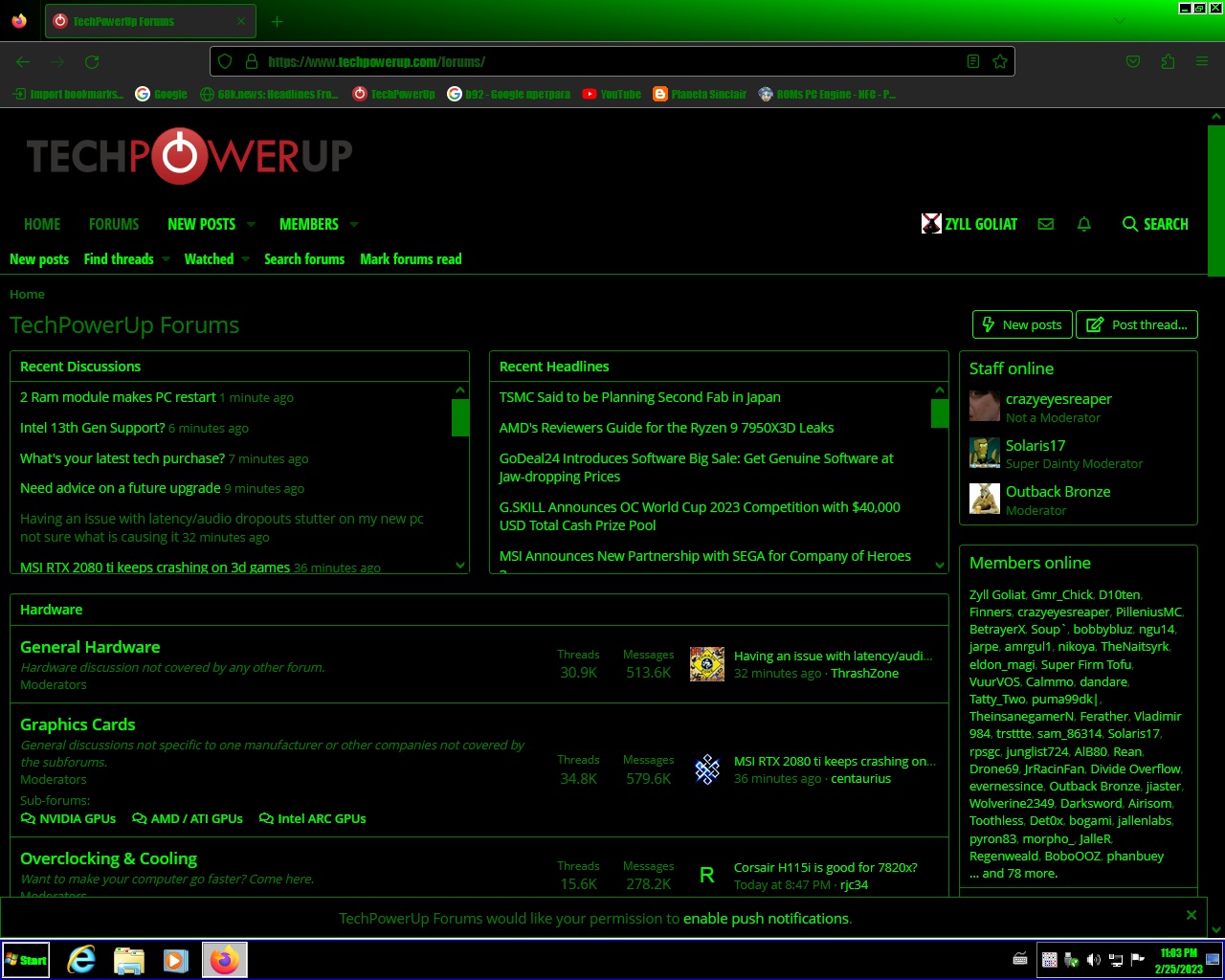The image size is (1225, 980).
Task: Click crazyeyesreaper's staff avatar
Action: pos(985,407)
